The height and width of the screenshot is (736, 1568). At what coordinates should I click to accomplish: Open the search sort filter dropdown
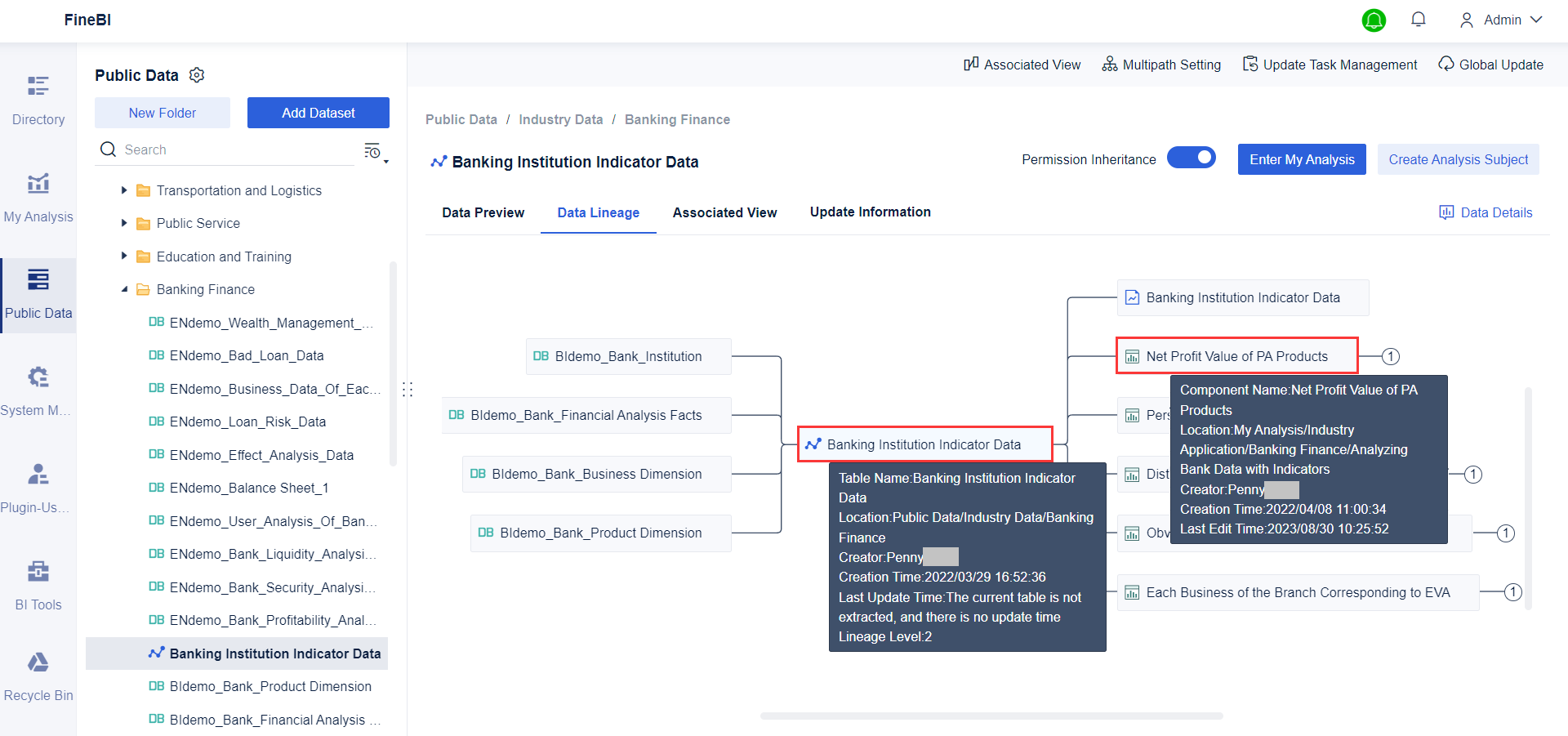click(x=373, y=152)
